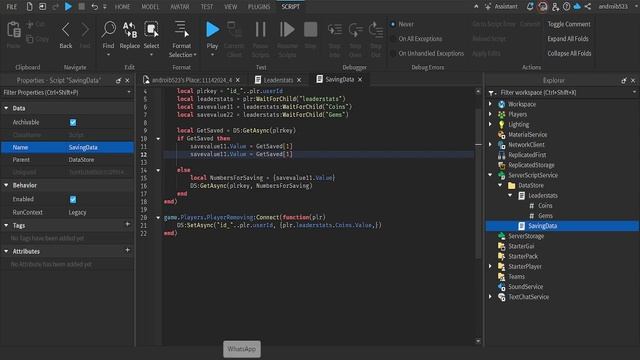
Task: Fold the function at line 20
Action: tap(158, 218)
